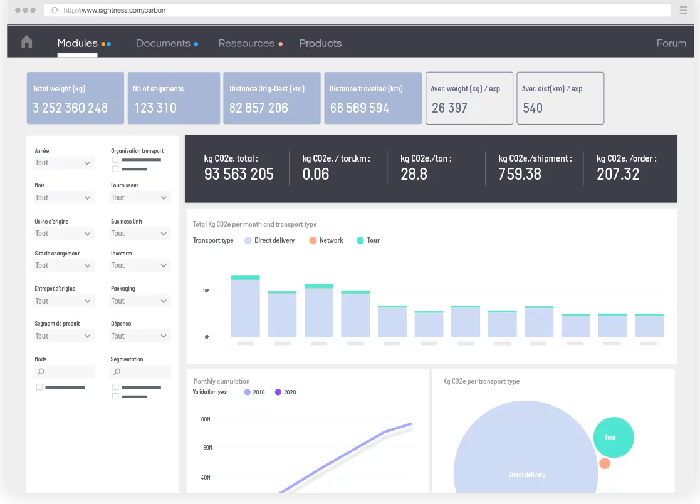Expand the Fournisseur dropdown
The image size is (700, 504).
(x=140, y=198)
